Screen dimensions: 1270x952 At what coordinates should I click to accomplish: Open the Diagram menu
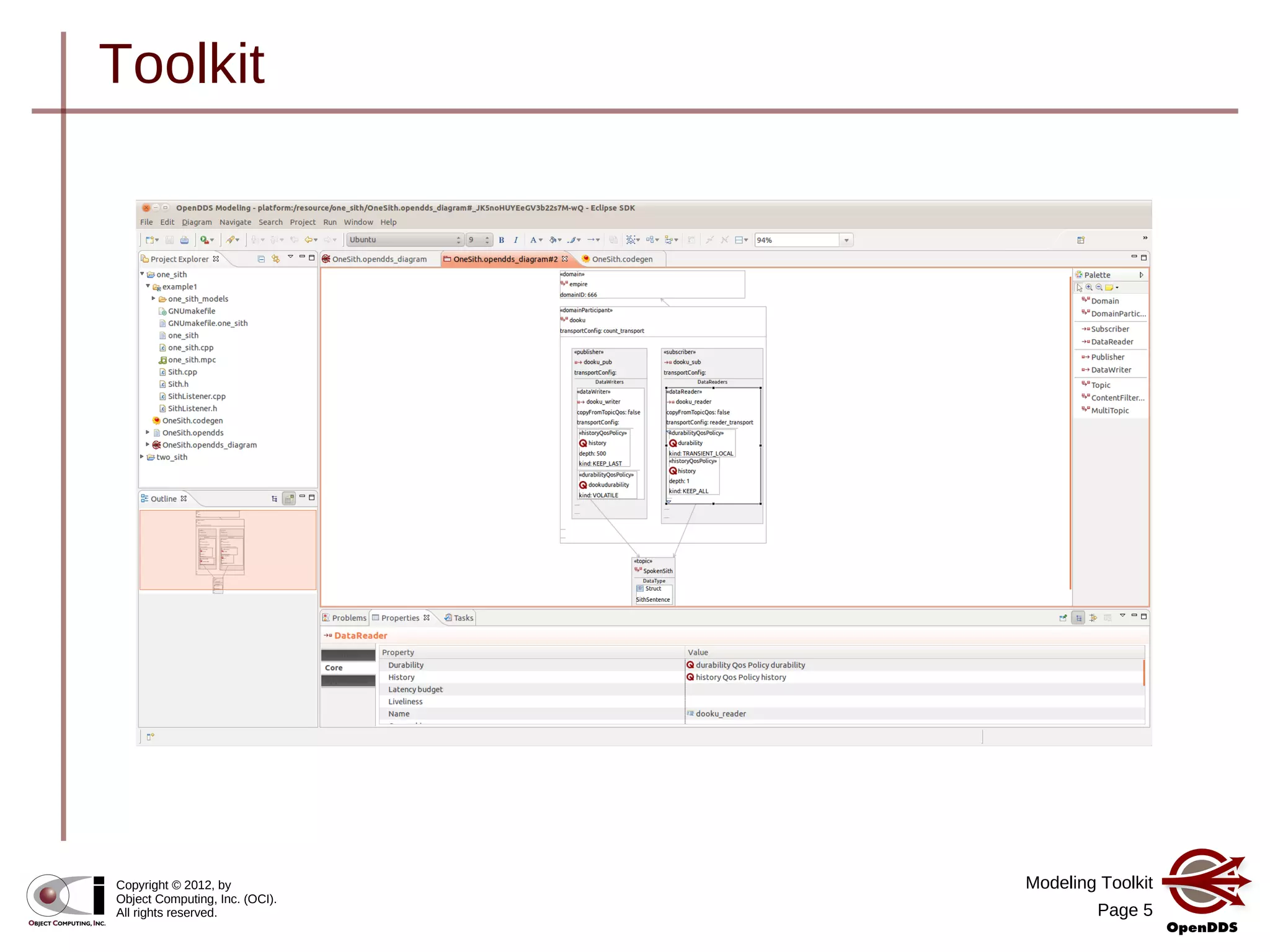click(x=197, y=222)
